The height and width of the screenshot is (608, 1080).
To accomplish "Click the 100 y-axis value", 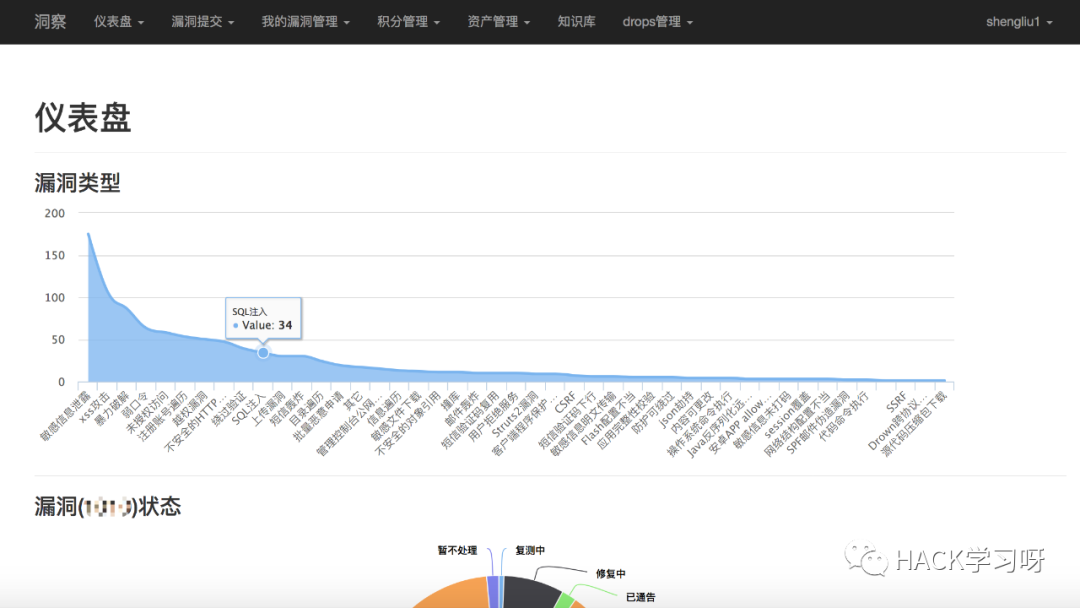I will click(54, 297).
